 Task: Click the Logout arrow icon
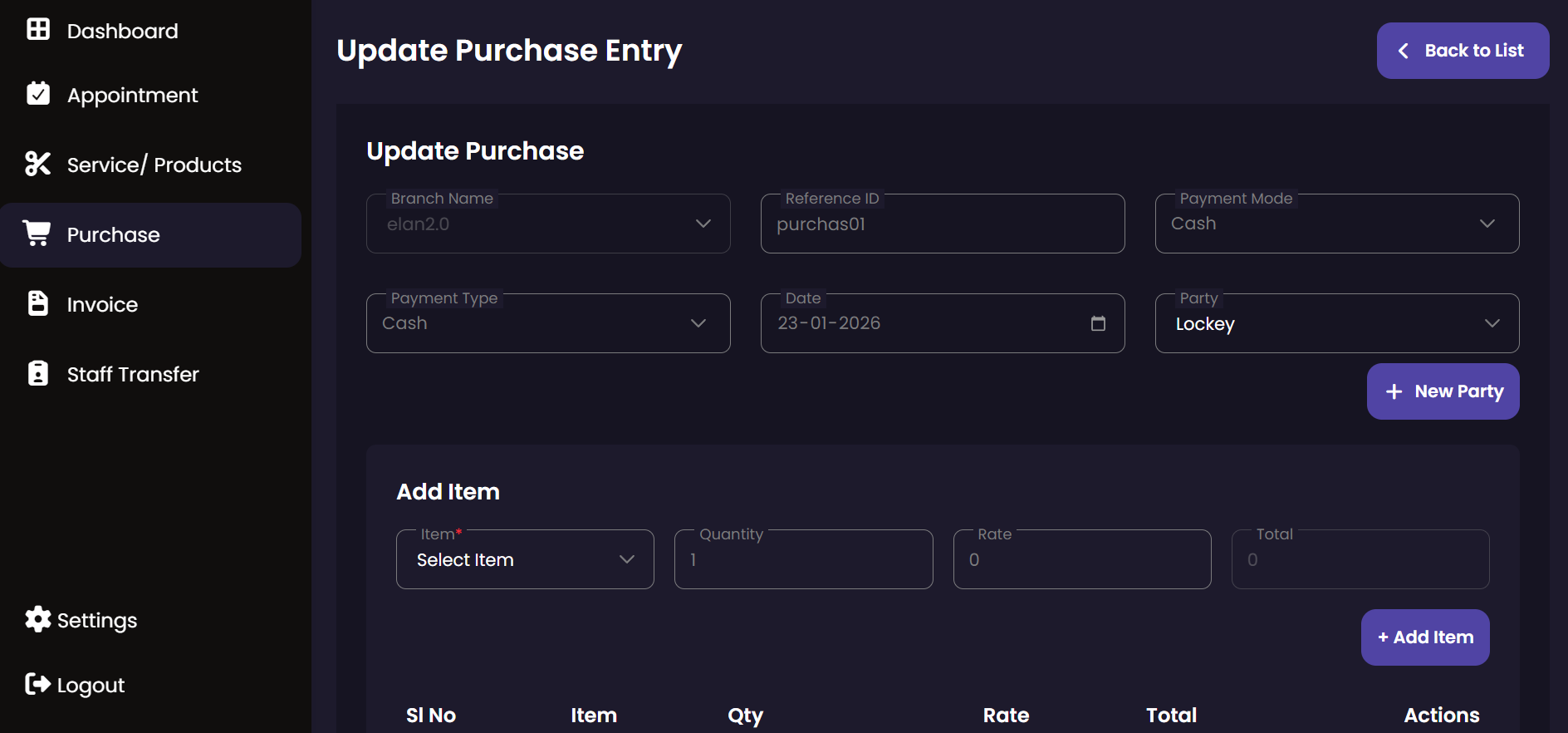[38, 684]
